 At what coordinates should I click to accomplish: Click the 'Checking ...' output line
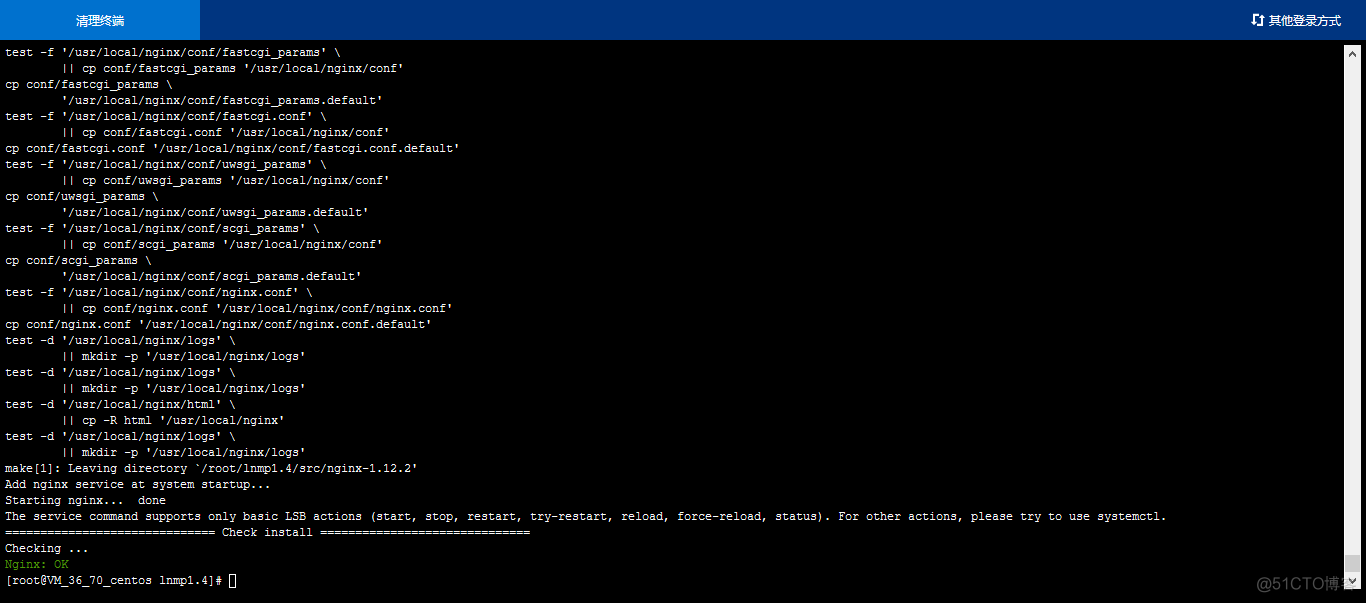47,548
